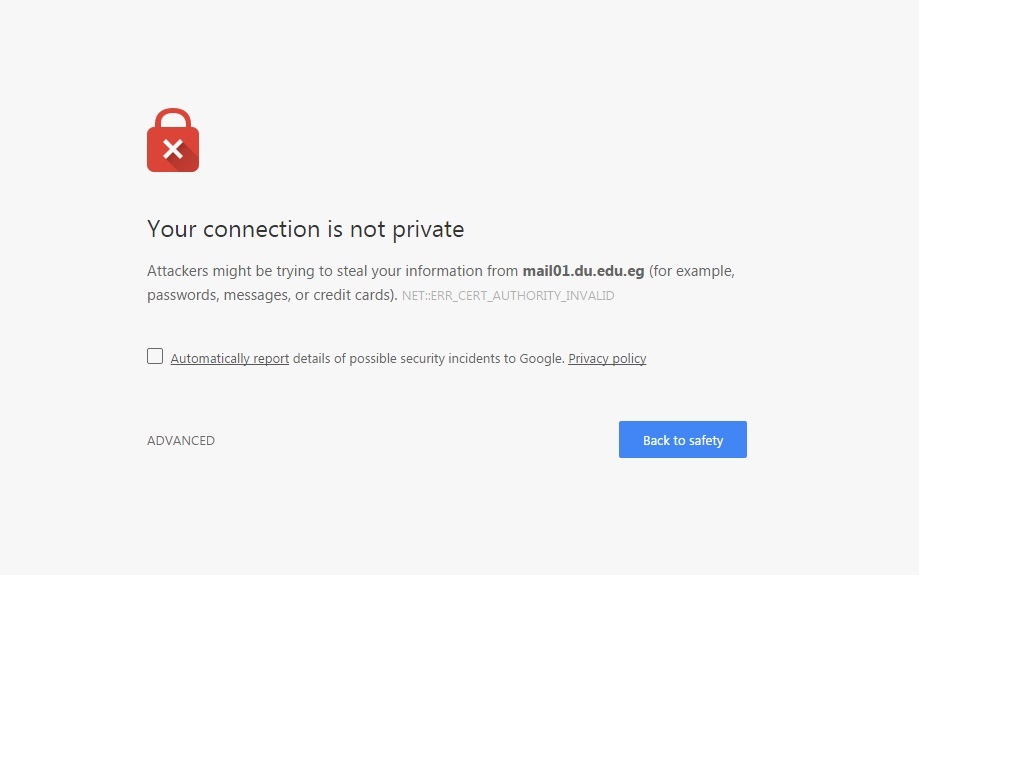
Task: Click the bold mail01.du.edu.eg domain name
Action: pyautogui.click(x=583, y=271)
